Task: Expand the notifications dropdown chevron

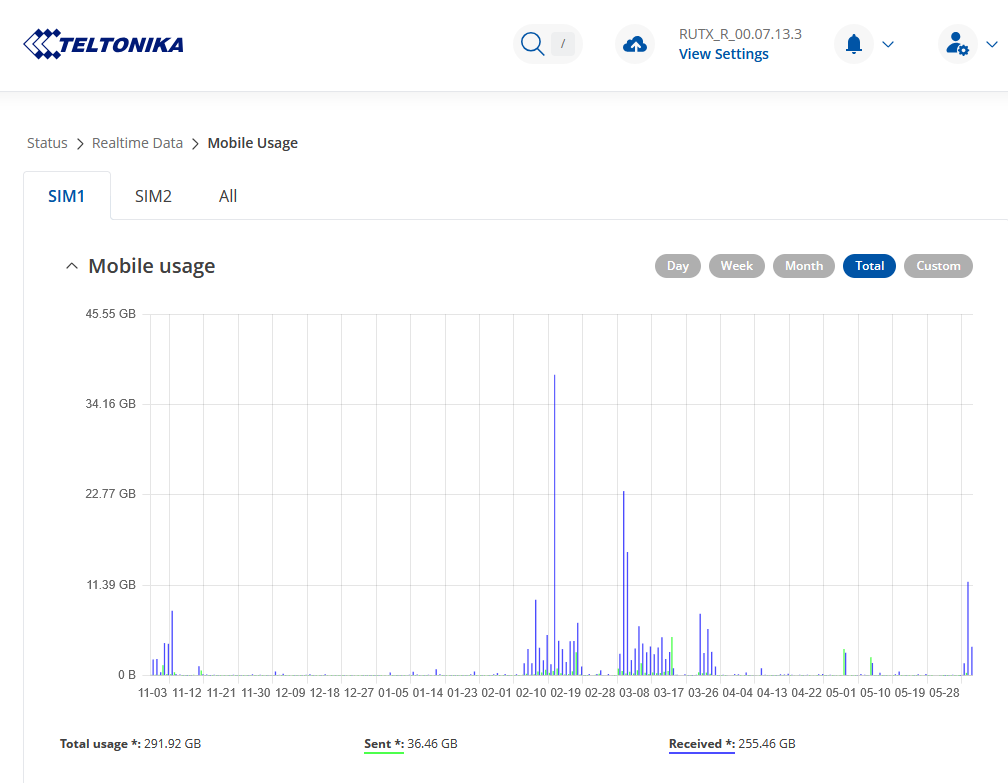Action: pyautogui.click(x=888, y=44)
